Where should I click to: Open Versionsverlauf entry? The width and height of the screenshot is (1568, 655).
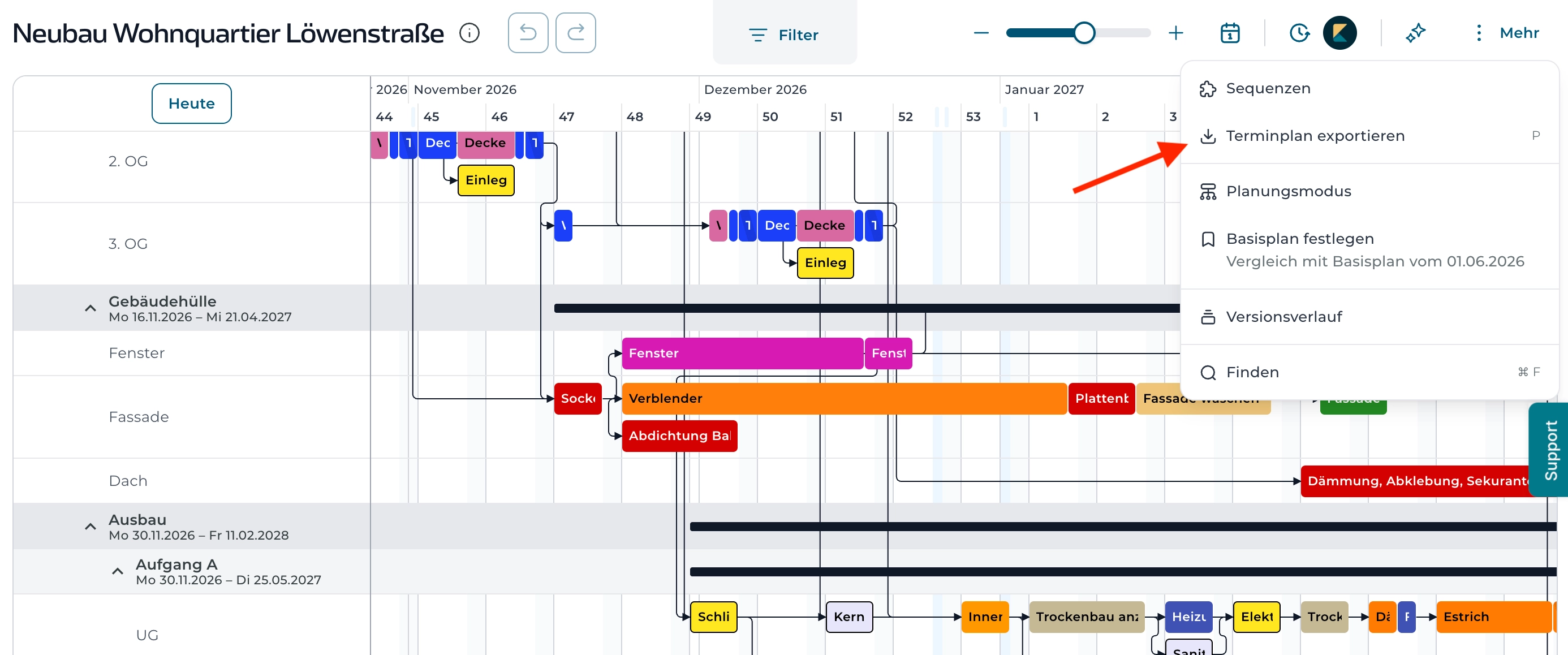(x=1369, y=317)
